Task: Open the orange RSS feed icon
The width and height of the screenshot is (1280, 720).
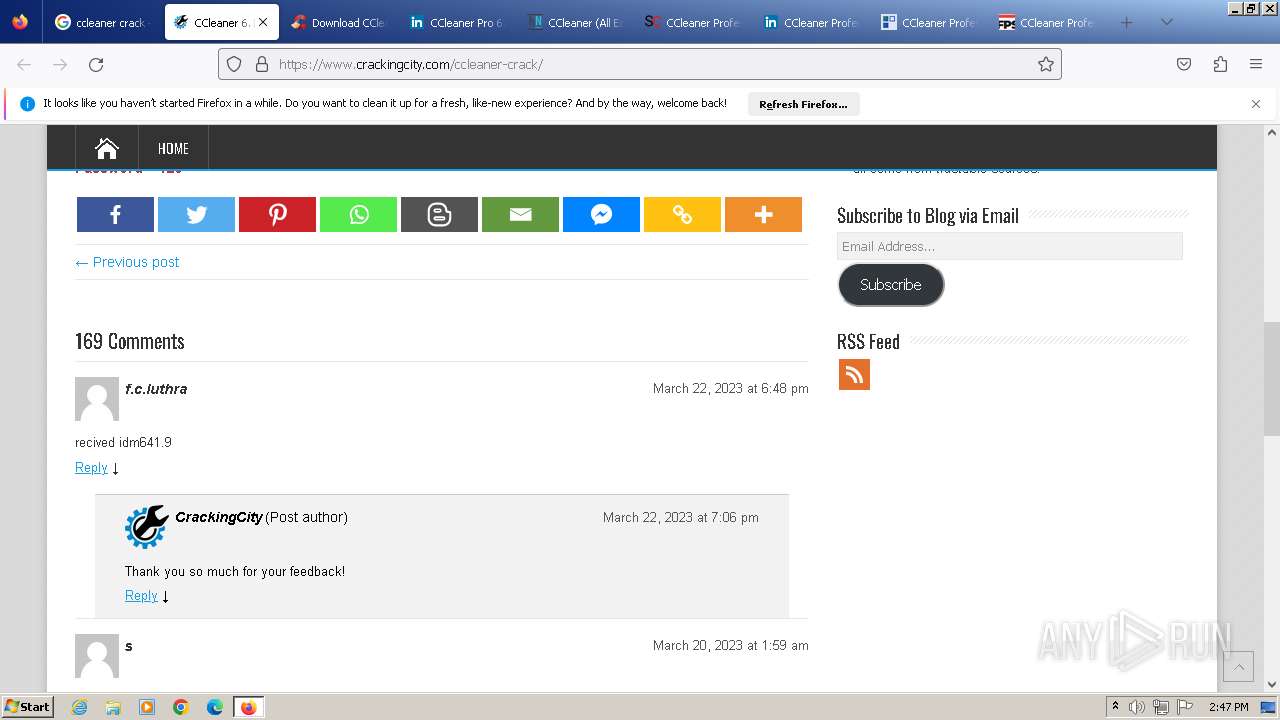Action: pos(854,374)
